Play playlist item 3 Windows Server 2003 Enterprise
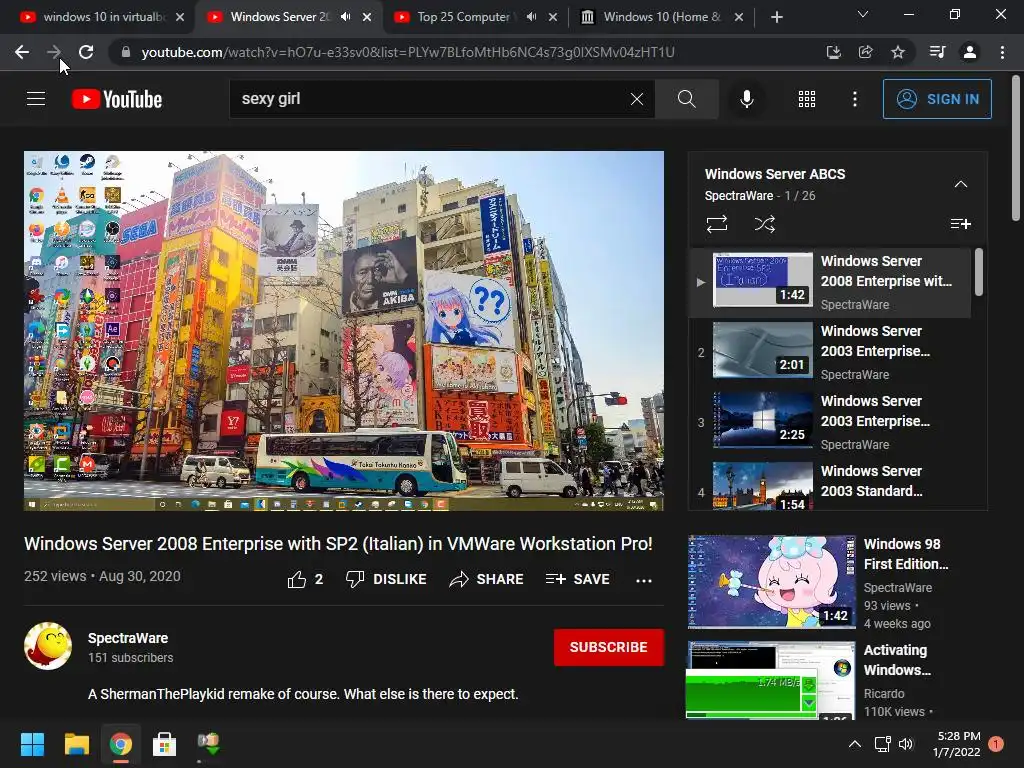The height and width of the screenshot is (768, 1024). (x=830, y=422)
